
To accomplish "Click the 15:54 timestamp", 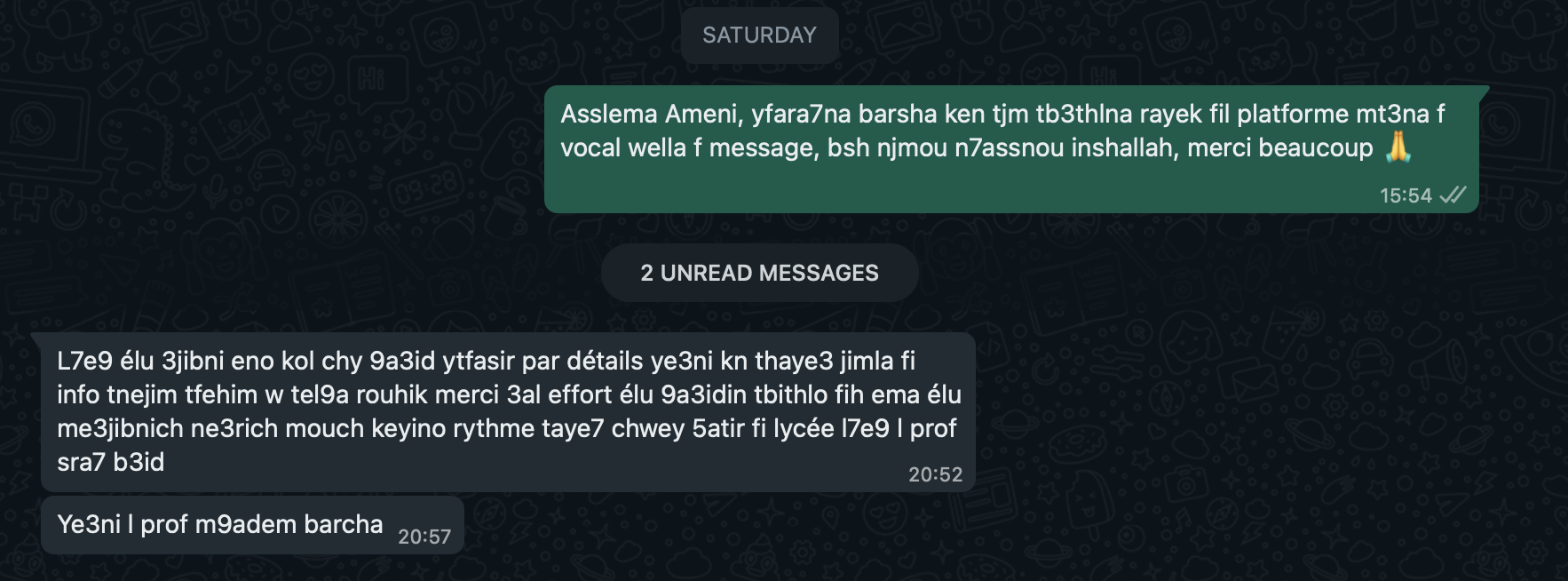I will [x=1406, y=195].
